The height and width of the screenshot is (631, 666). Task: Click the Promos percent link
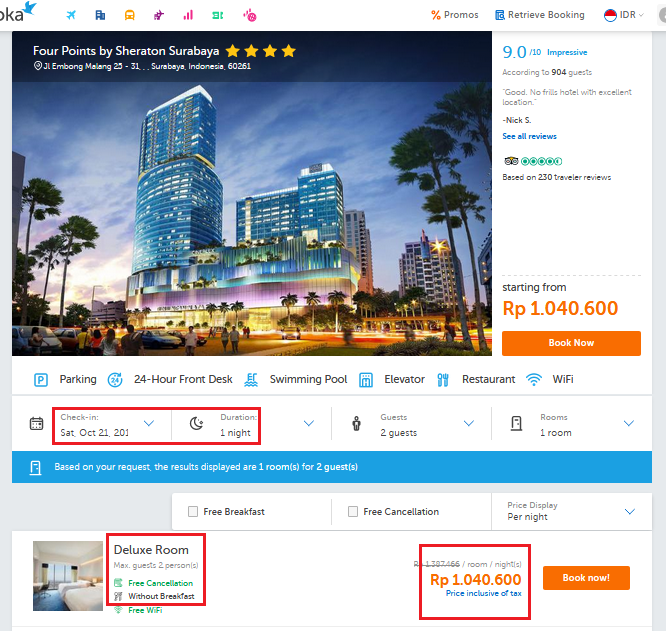[454, 15]
